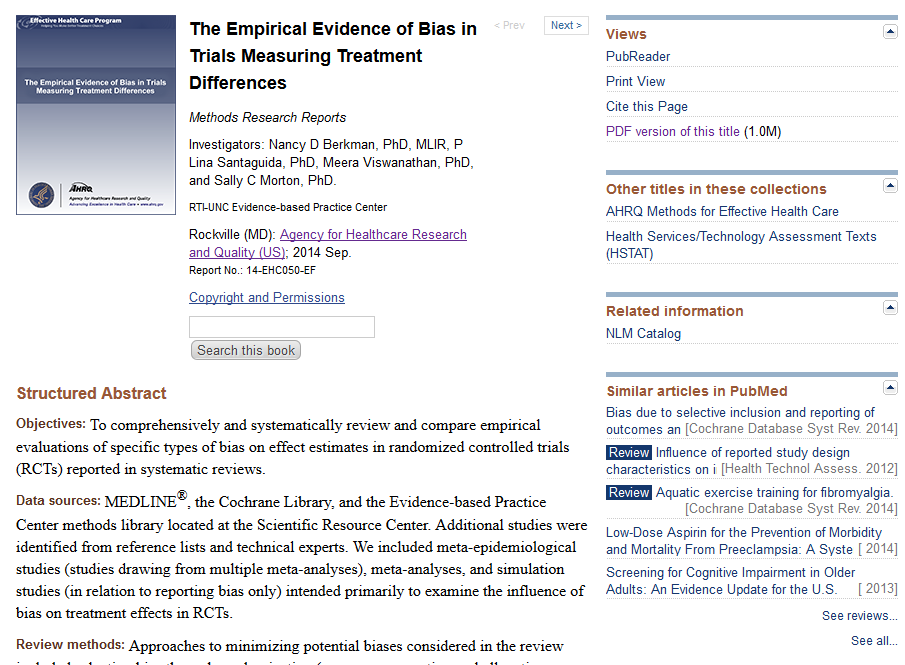Click the Prev navigation link

tap(510, 25)
